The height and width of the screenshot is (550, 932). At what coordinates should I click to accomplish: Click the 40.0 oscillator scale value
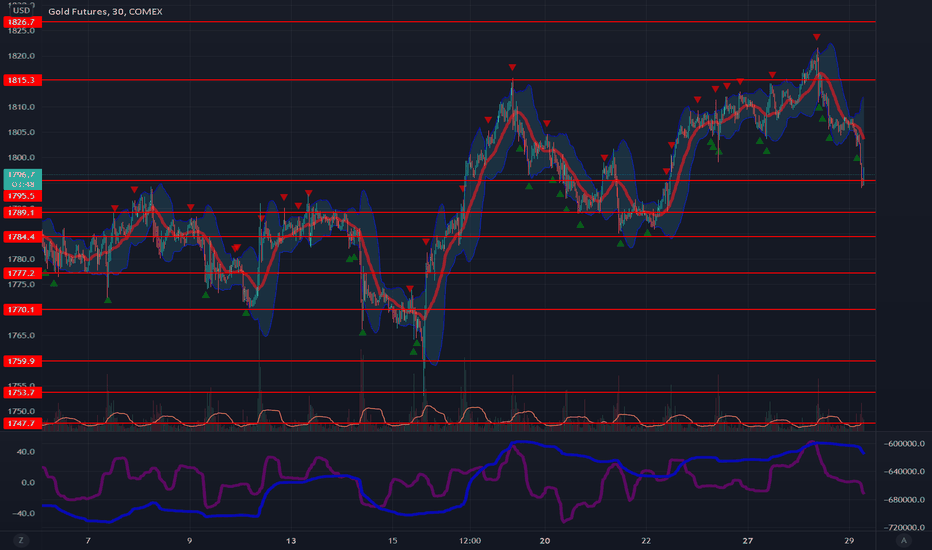click(26, 451)
